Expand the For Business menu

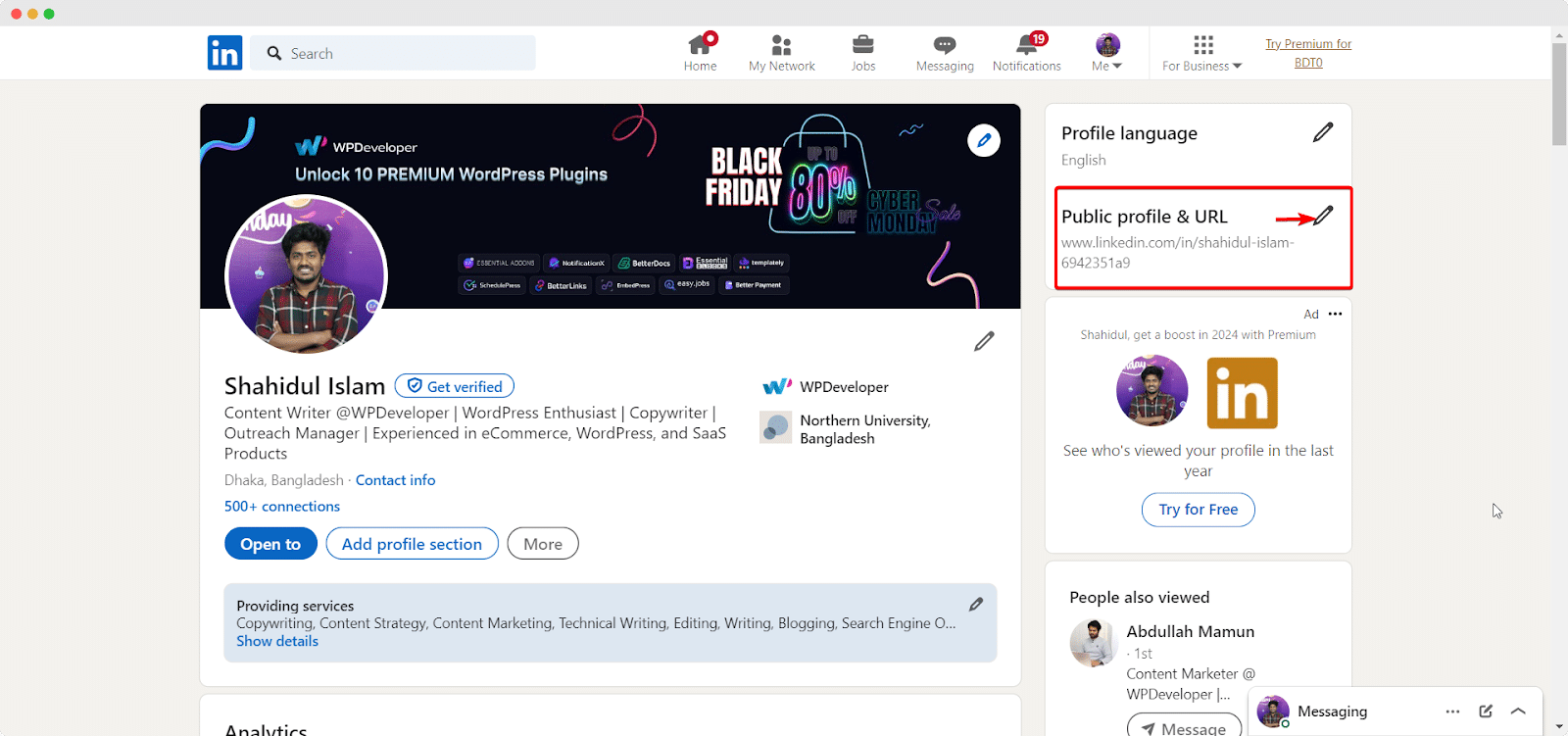1202,53
